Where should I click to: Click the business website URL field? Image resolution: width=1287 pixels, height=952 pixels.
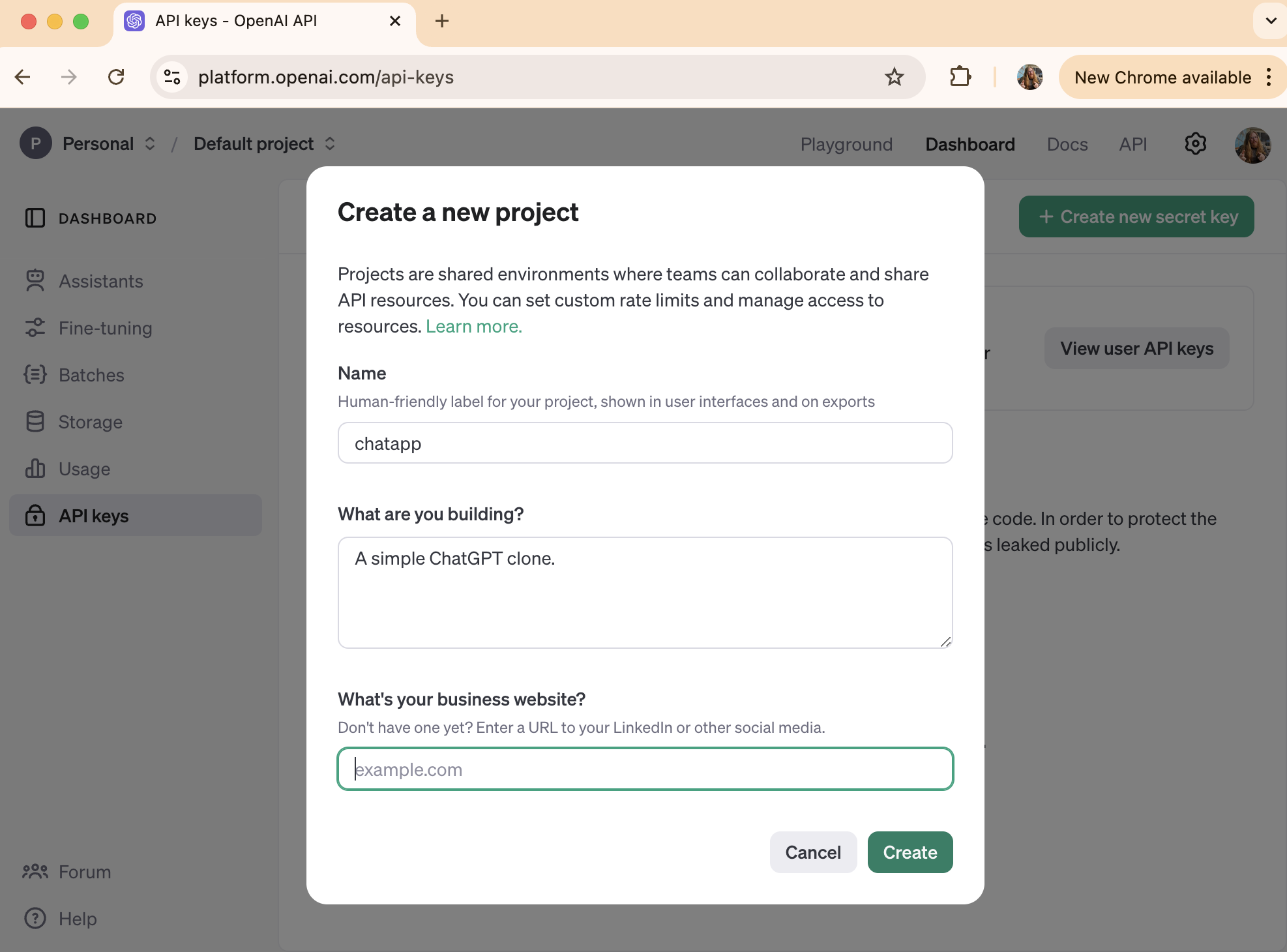645,769
